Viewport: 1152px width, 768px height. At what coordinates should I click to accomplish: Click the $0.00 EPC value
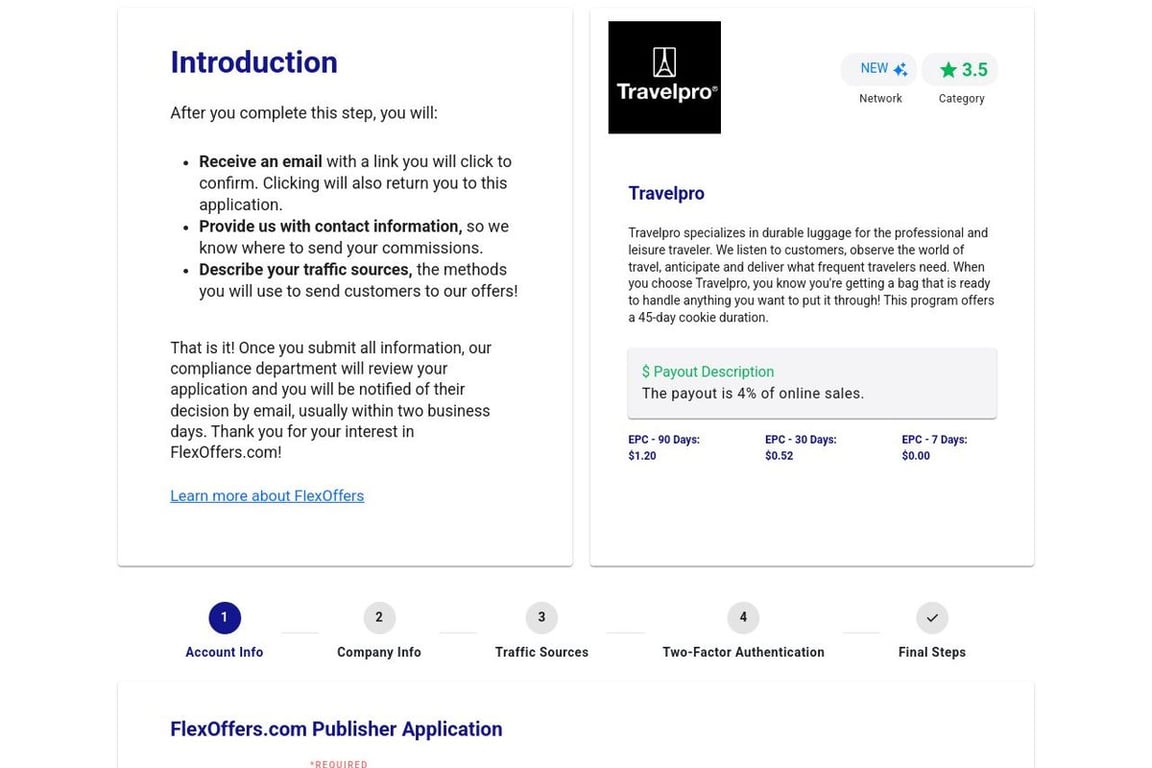(915, 456)
